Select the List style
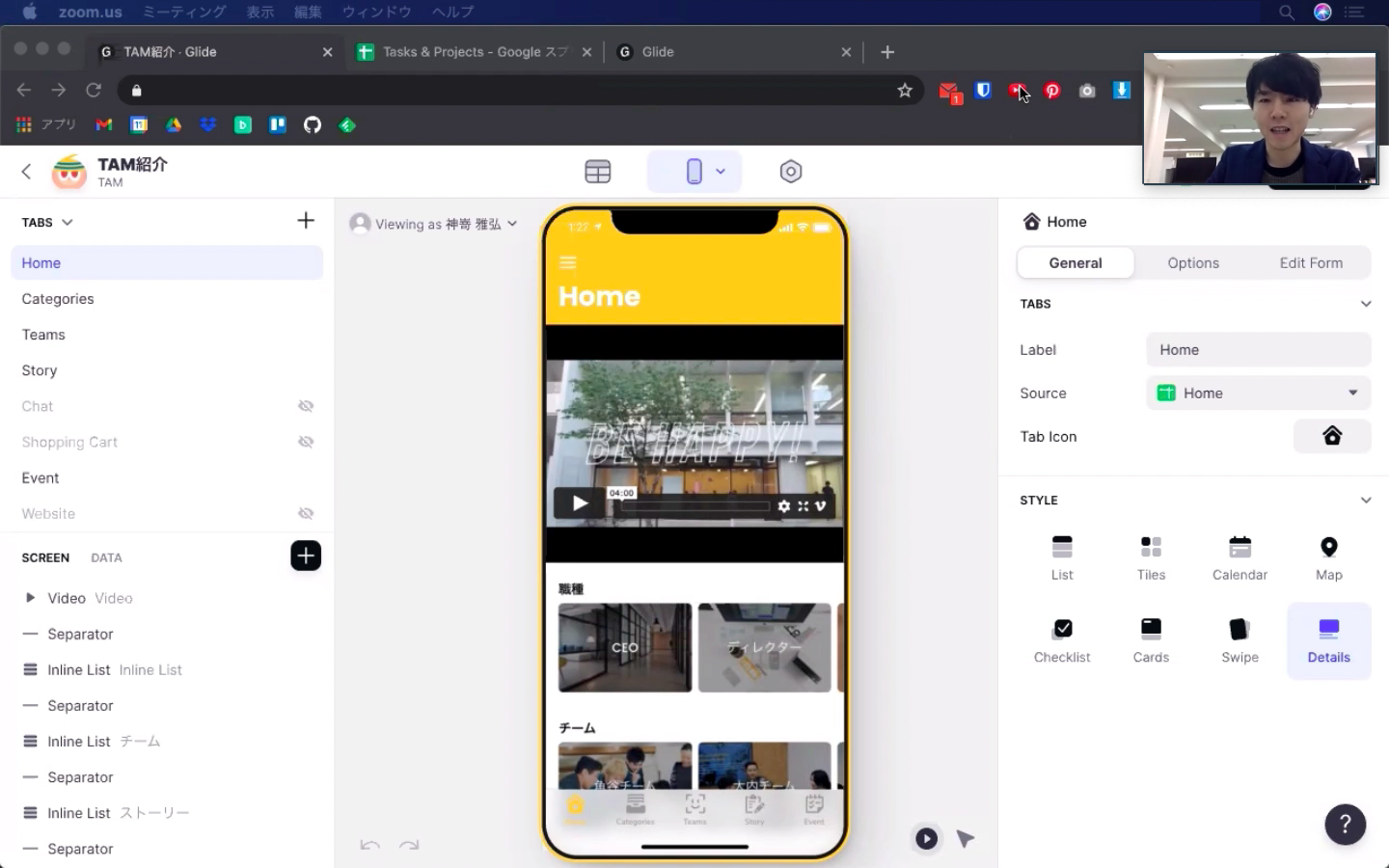Viewport: 1389px width, 868px height. coord(1062,558)
